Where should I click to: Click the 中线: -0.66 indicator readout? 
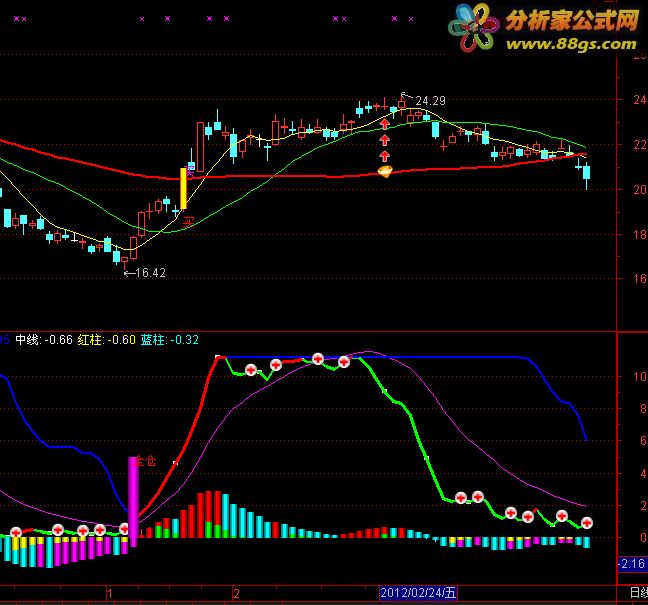click(44, 340)
